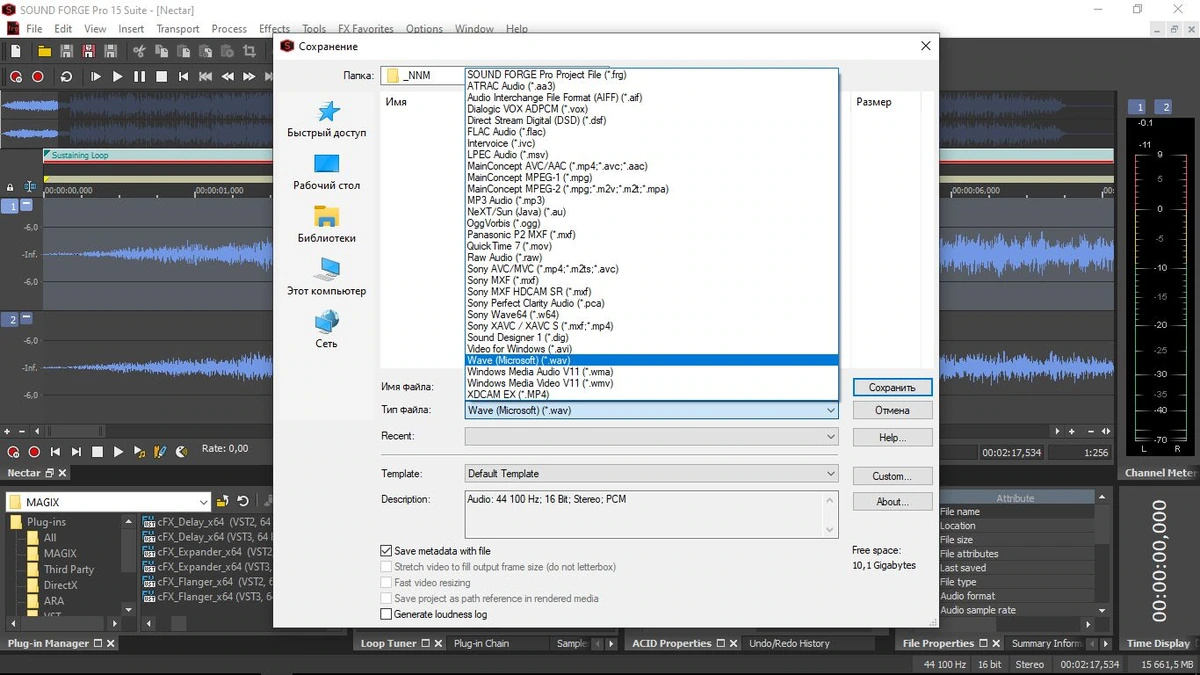Click the scrub control icon near Rate

(x=182, y=452)
